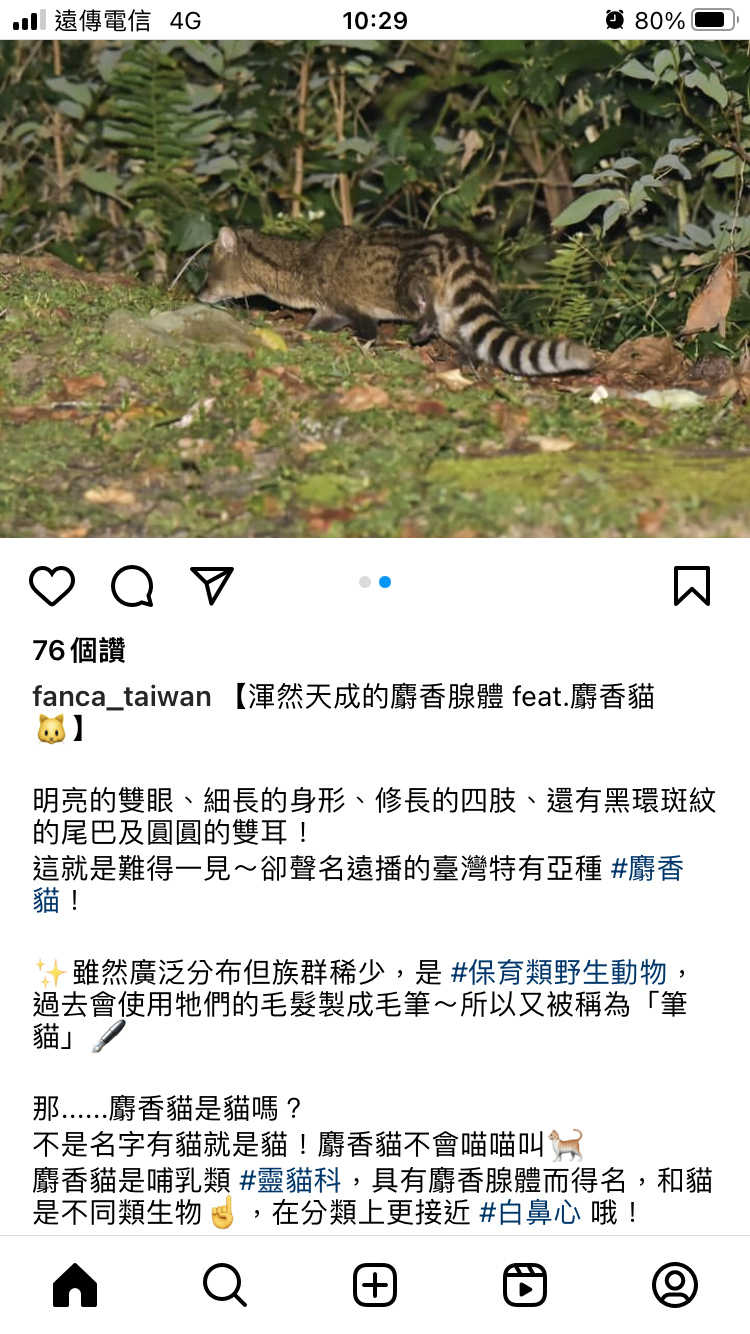Open the #白鼻心 hashtag
The height and width of the screenshot is (1334, 750).
point(530,1214)
